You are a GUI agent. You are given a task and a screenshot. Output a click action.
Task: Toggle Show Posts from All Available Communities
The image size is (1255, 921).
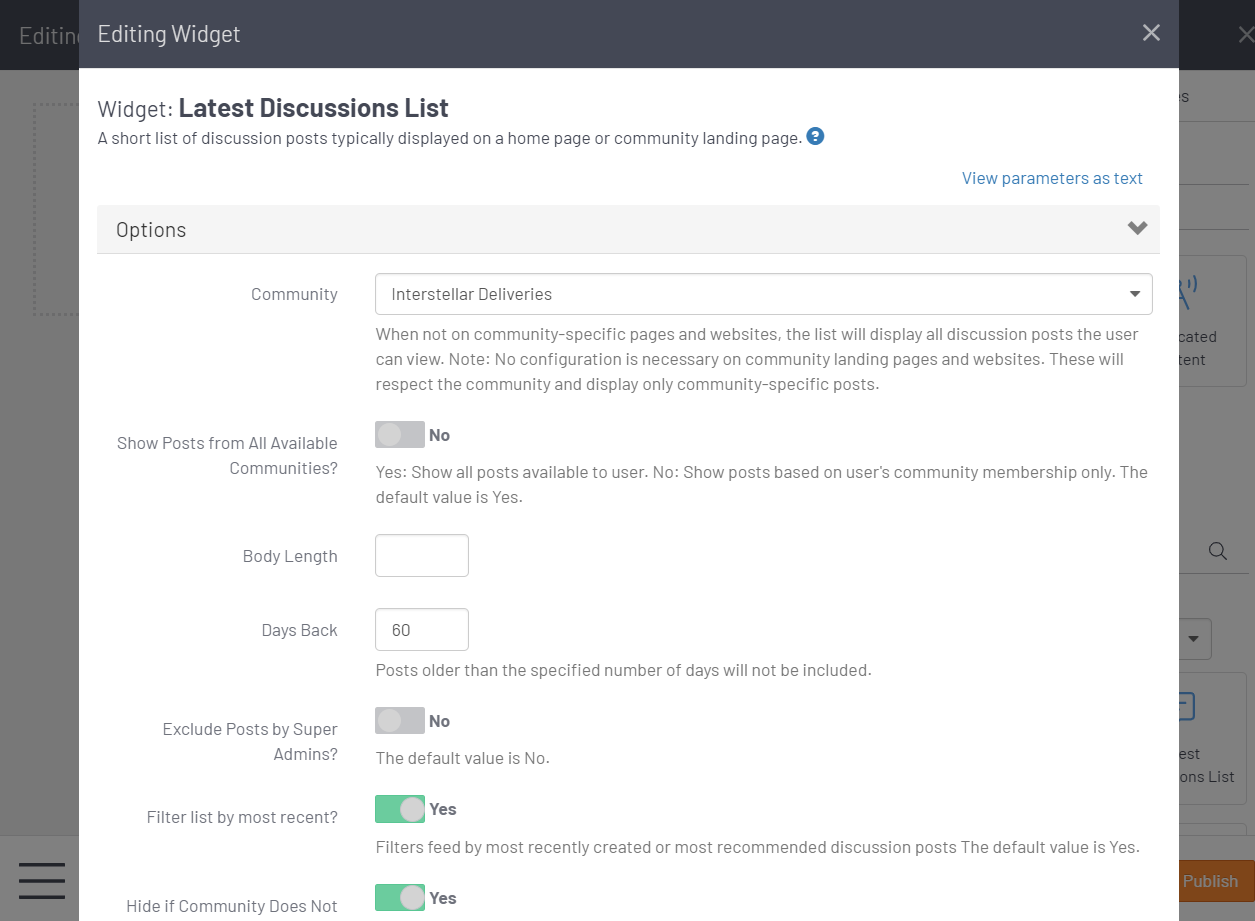400,435
